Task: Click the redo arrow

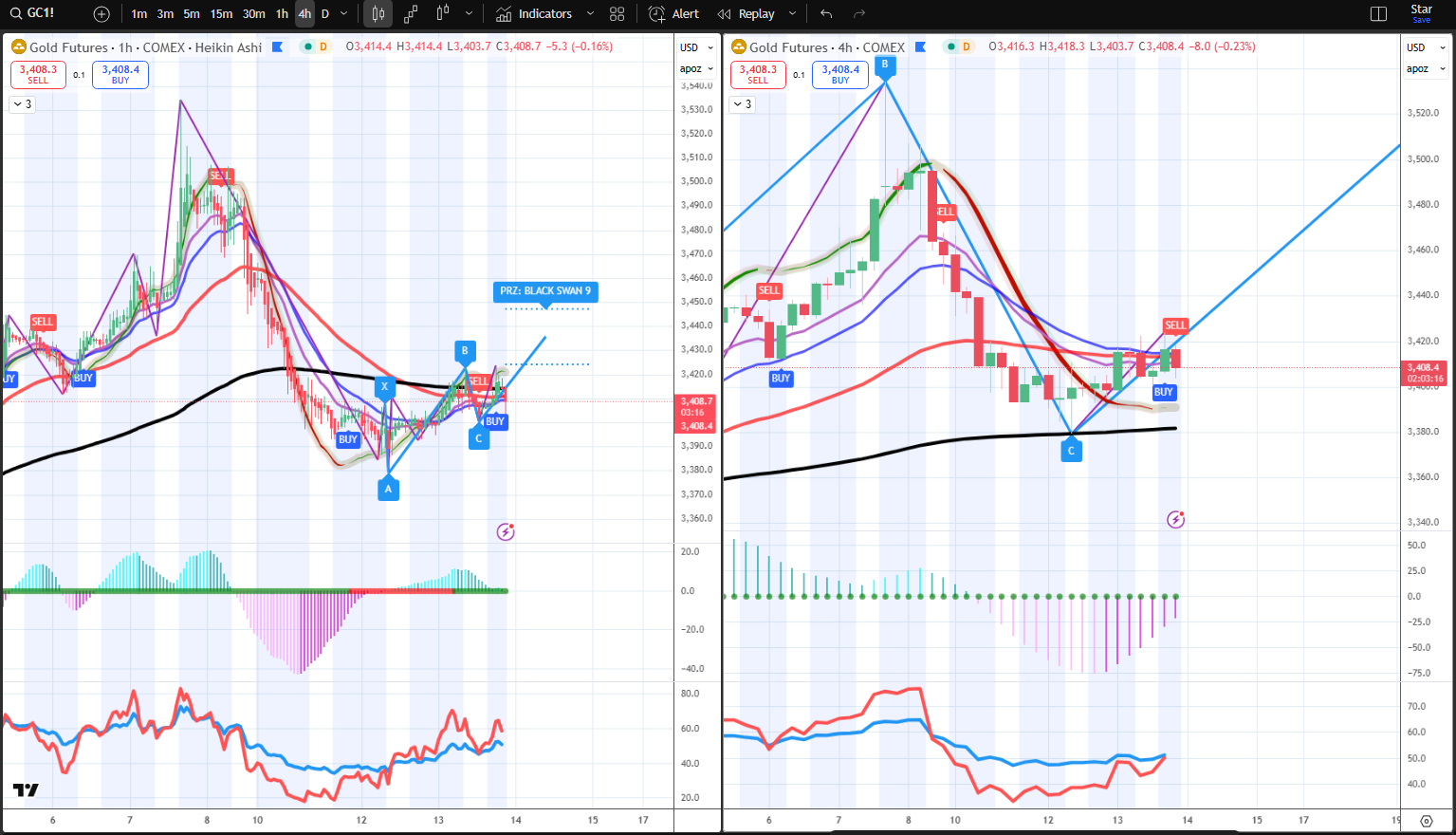Action: (x=859, y=14)
